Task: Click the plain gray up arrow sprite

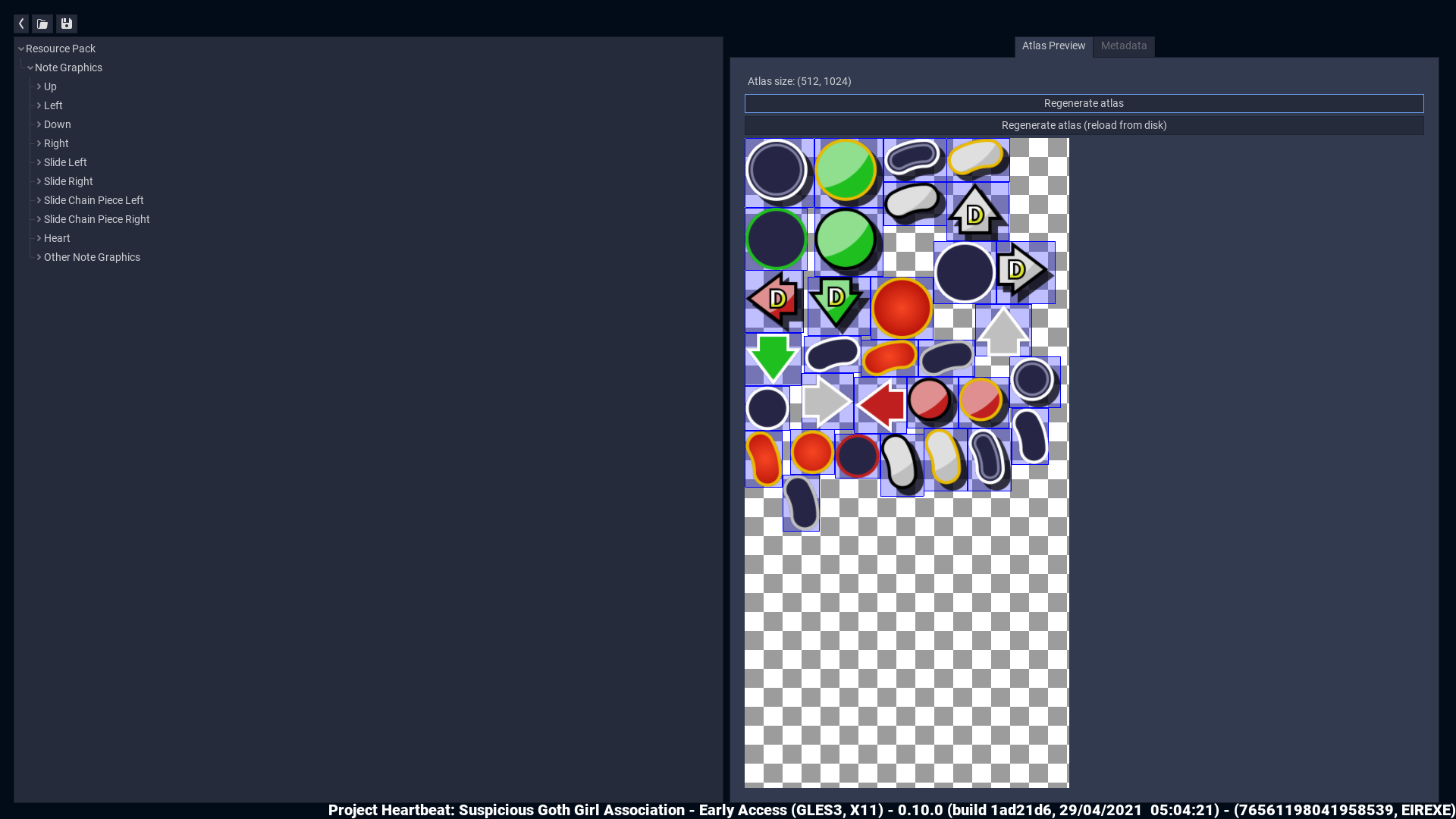Action: coord(1003,331)
